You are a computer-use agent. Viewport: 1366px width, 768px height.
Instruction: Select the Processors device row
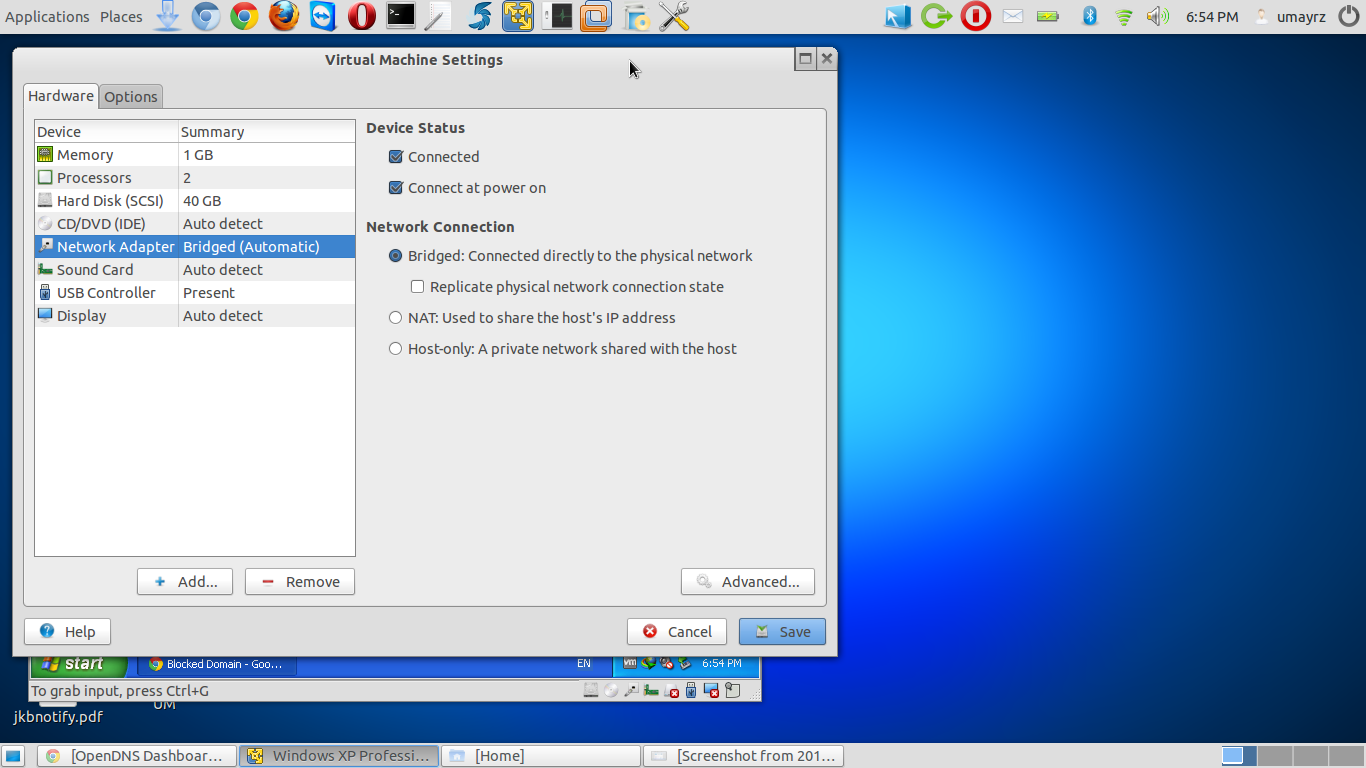point(195,178)
